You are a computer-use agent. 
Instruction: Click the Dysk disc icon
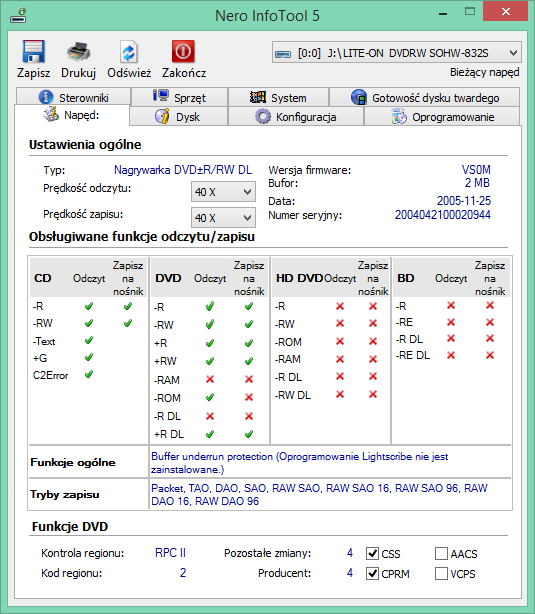pos(162,116)
